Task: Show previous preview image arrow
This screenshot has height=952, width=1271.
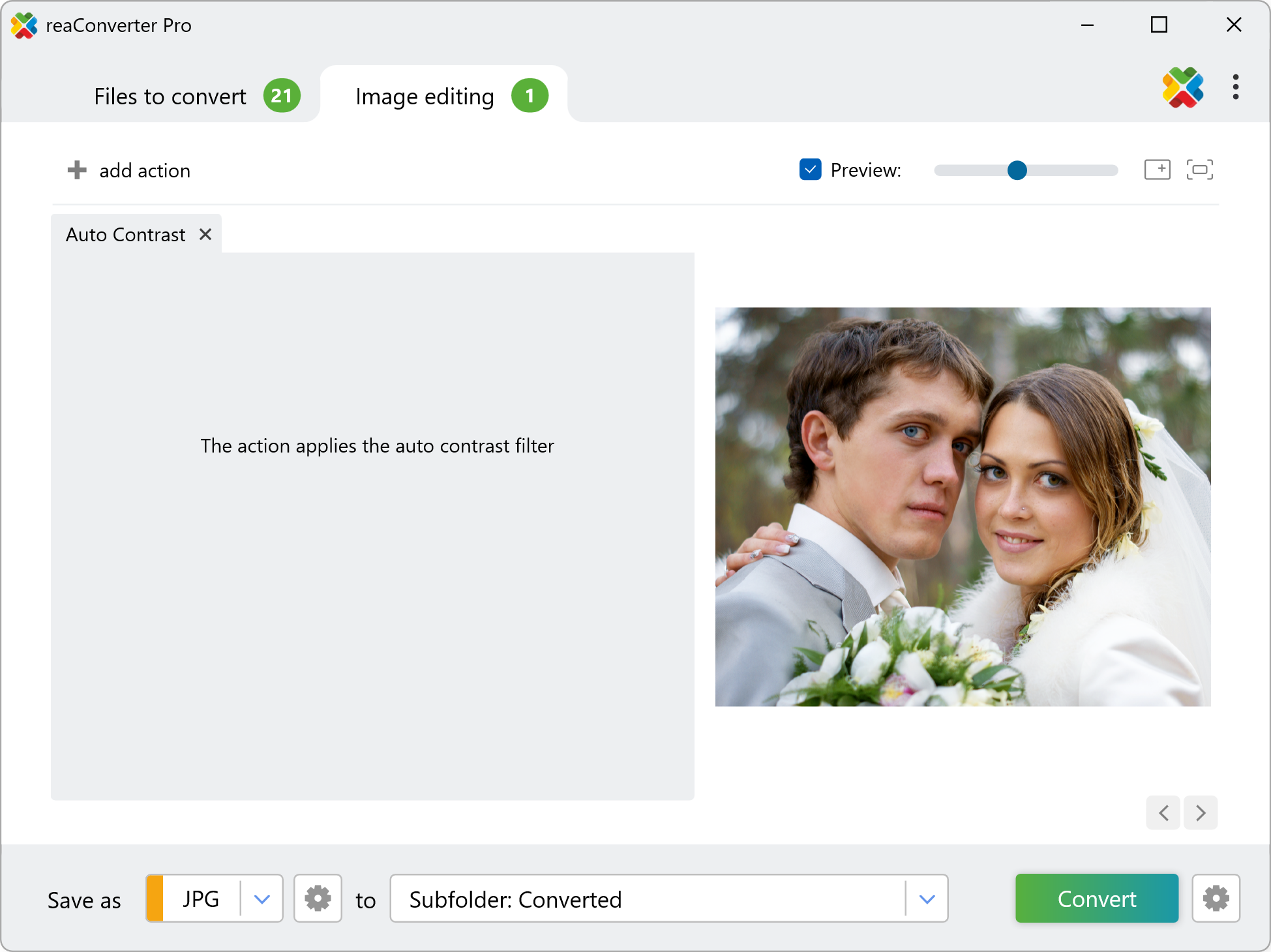Action: (1163, 812)
